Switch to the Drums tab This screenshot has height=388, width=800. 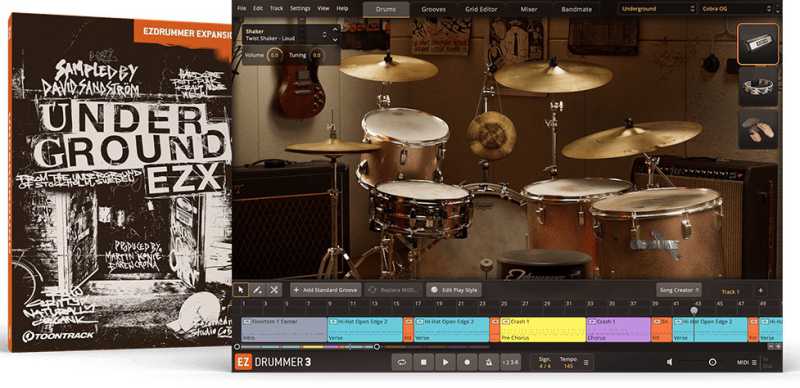(386, 9)
